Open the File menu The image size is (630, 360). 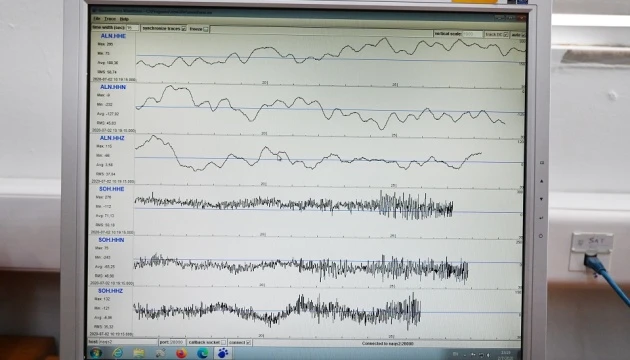coord(97,19)
